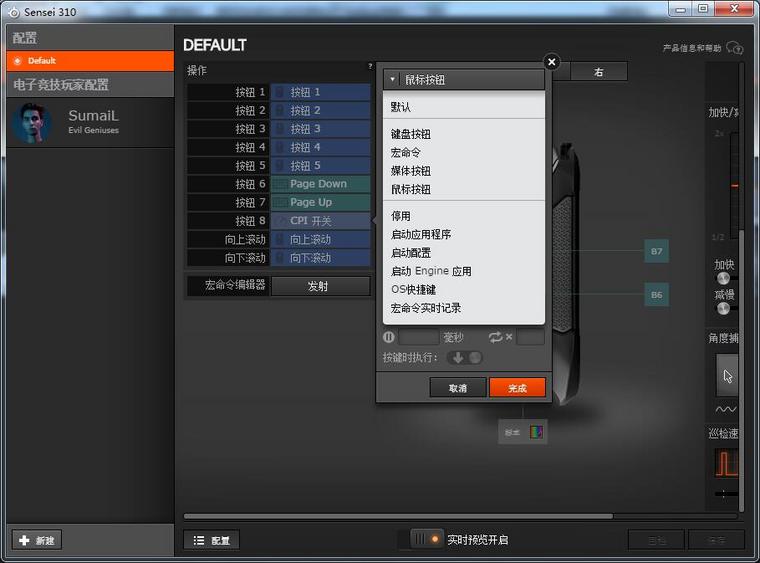Screen dimensions: 760x563
Task: Open action for 按钮 1
Action: [320, 92]
